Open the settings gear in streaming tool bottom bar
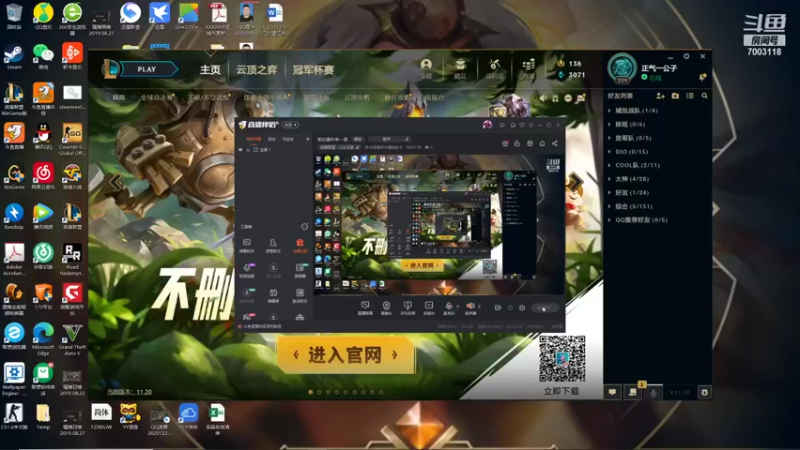The height and width of the screenshot is (450, 800). (522, 308)
